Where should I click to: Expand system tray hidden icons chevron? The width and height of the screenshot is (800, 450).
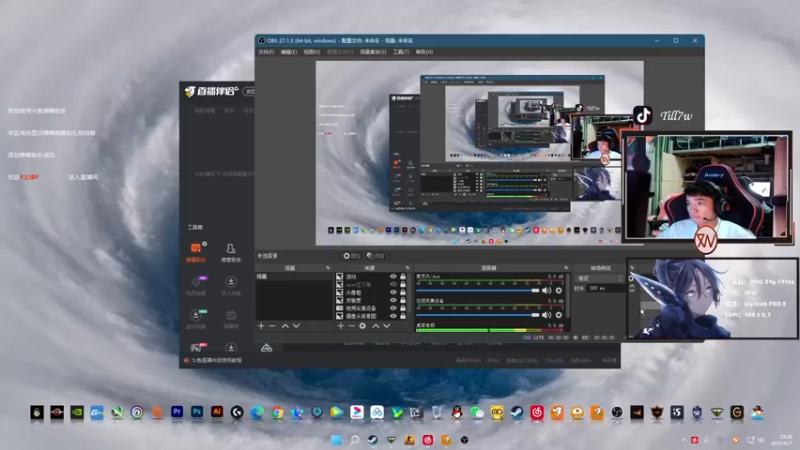(x=684, y=440)
